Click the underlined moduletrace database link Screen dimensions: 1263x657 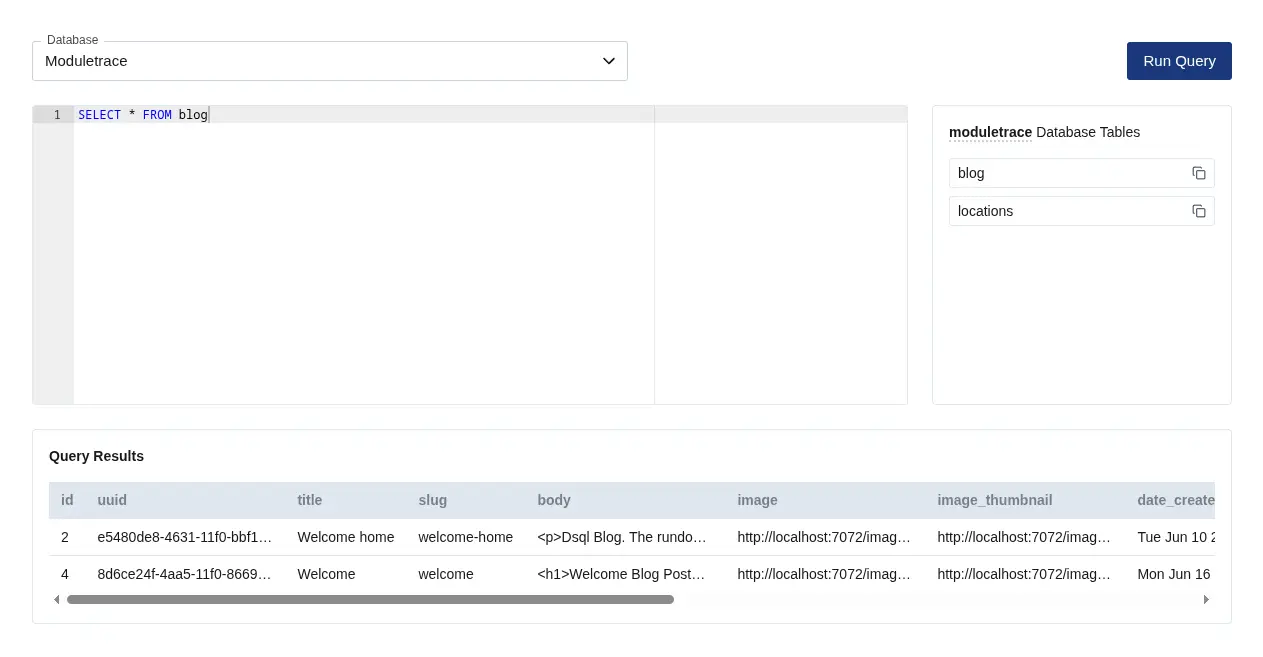[x=989, y=132]
